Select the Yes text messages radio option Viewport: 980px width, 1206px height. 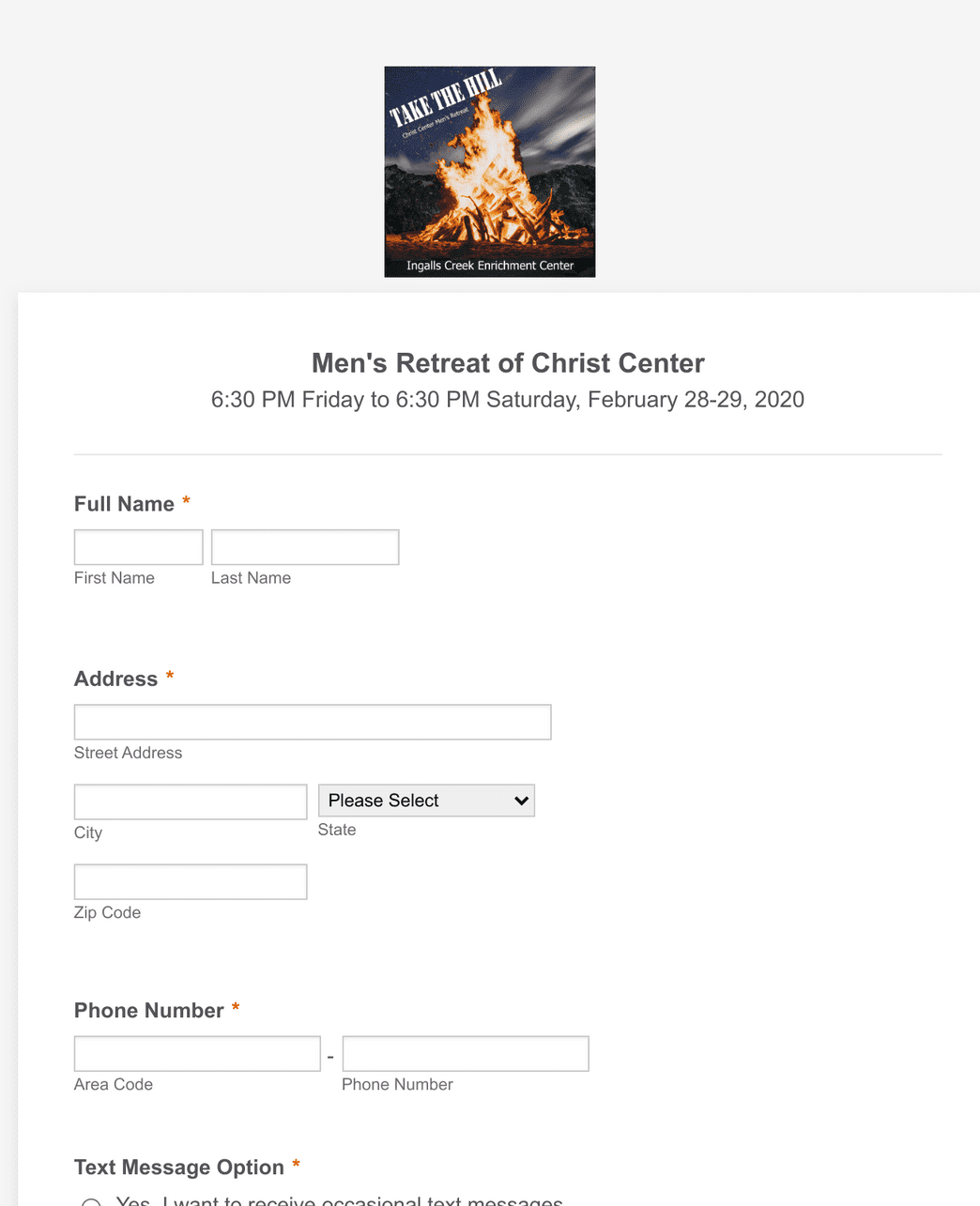[x=91, y=1203]
